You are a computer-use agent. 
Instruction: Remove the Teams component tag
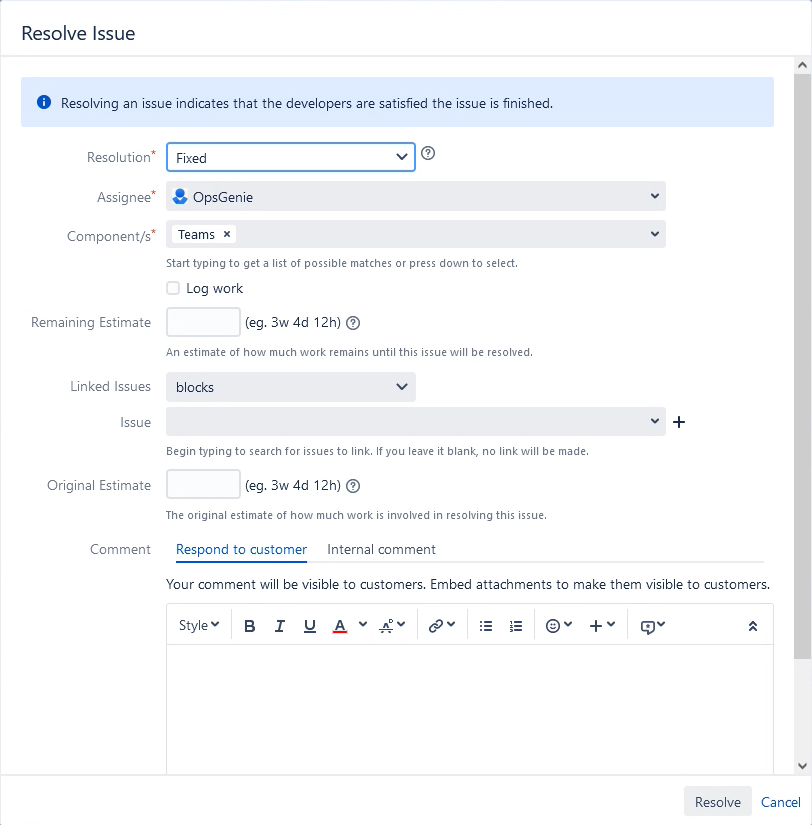click(227, 234)
